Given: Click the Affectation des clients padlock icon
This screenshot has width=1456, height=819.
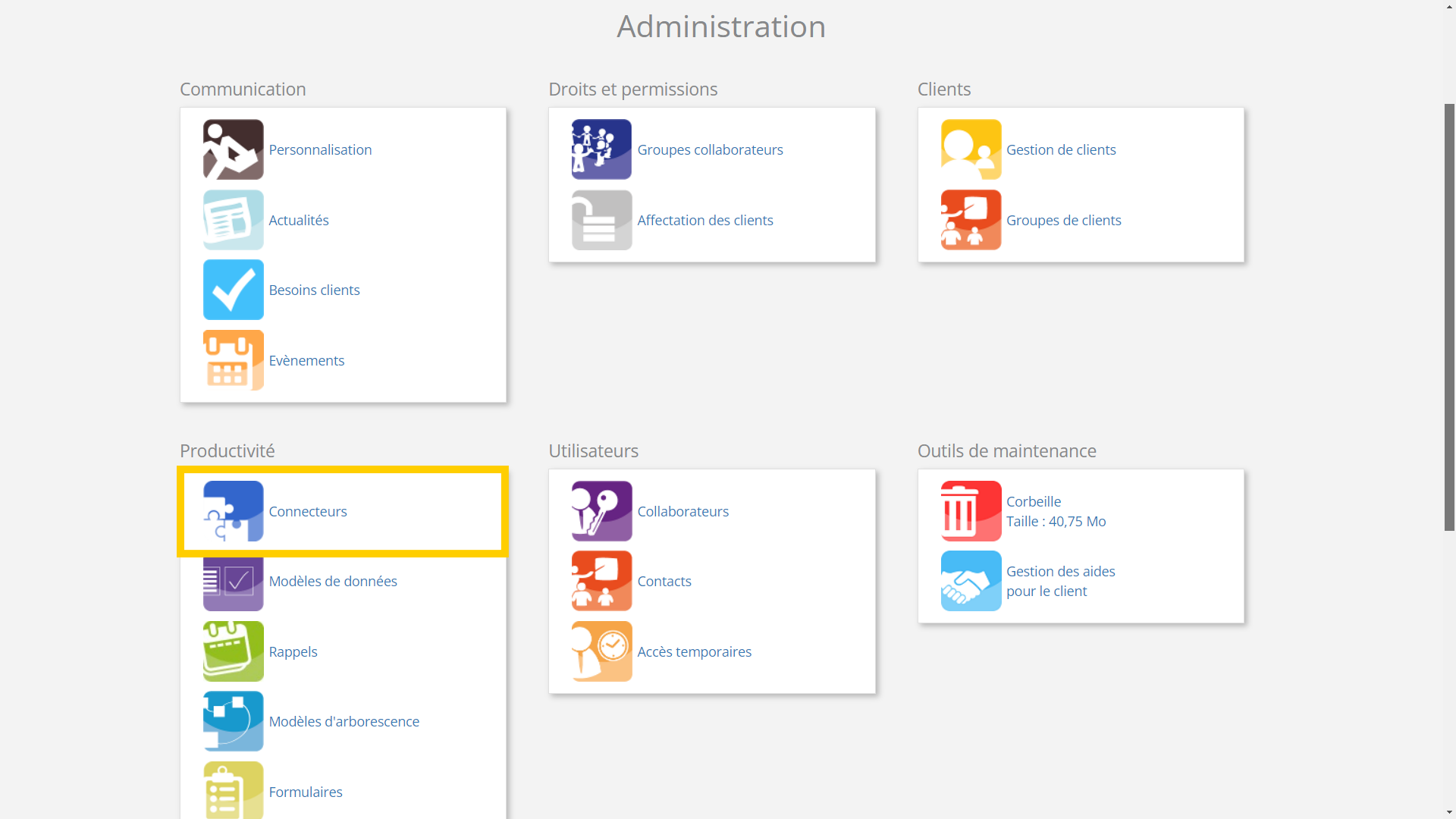Looking at the screenshot, I should pyautogui.click(x=601, y=220).
